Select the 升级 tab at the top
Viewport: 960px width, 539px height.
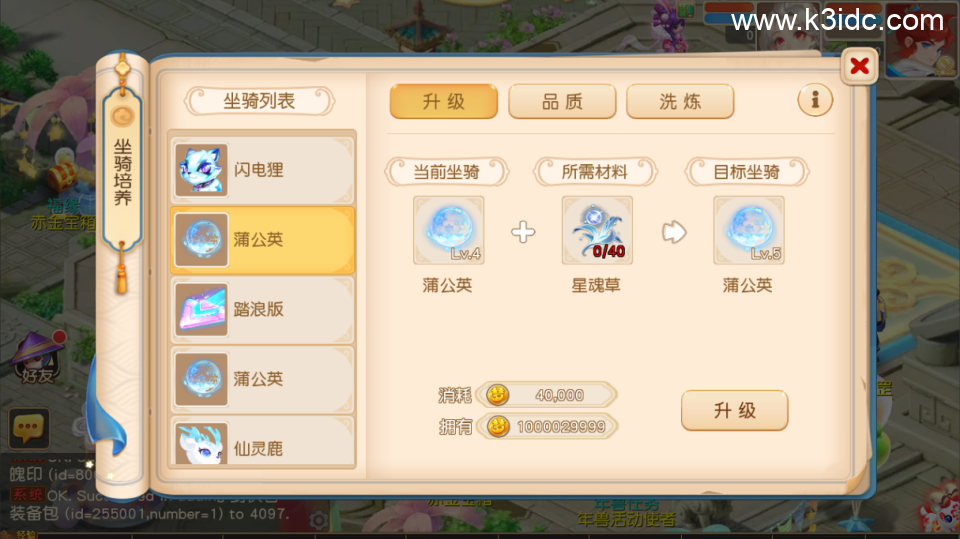click(444, 101)
